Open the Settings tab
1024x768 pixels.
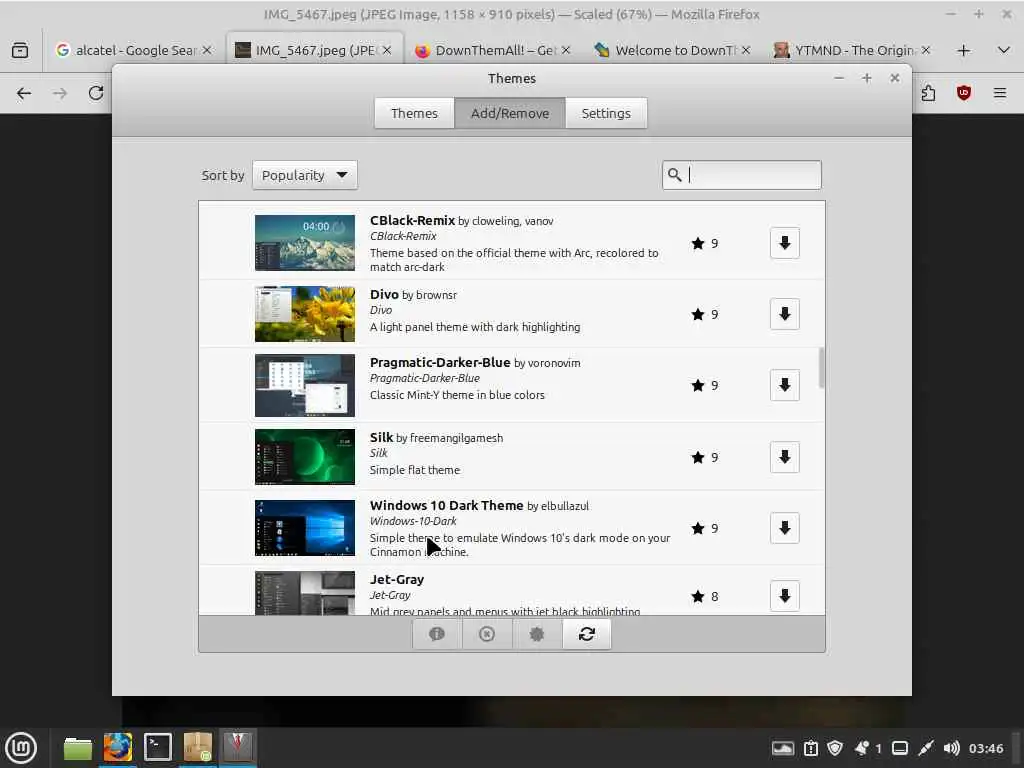click(x=606, y=113)
